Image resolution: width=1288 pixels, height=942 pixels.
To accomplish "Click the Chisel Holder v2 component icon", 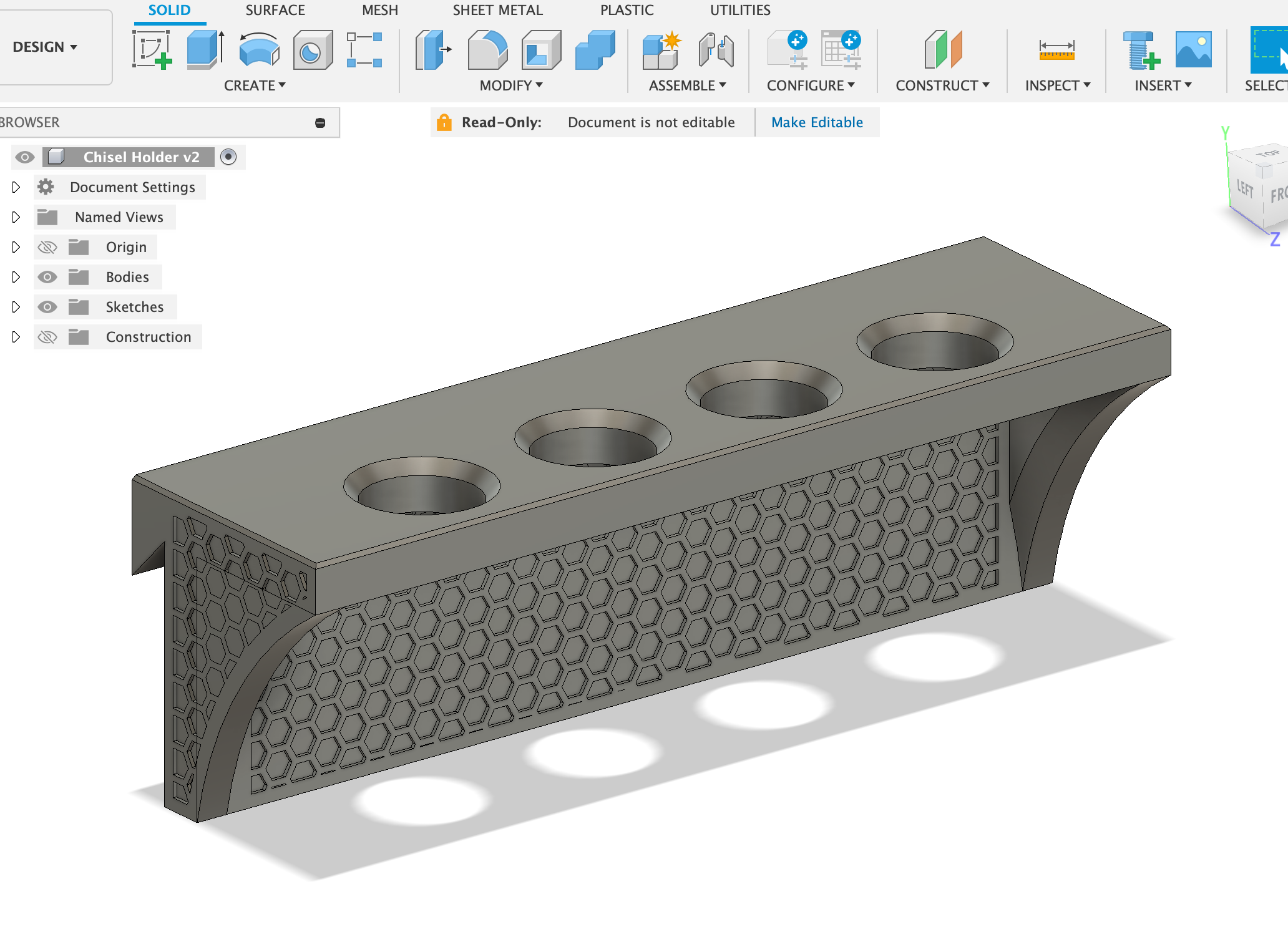I will 56,157.
